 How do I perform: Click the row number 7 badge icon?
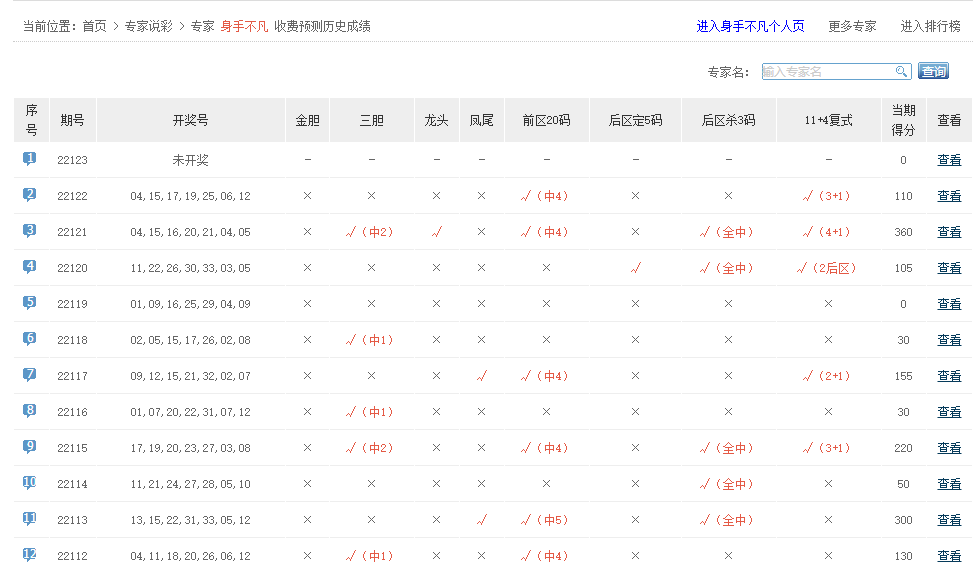pos(30,375)
